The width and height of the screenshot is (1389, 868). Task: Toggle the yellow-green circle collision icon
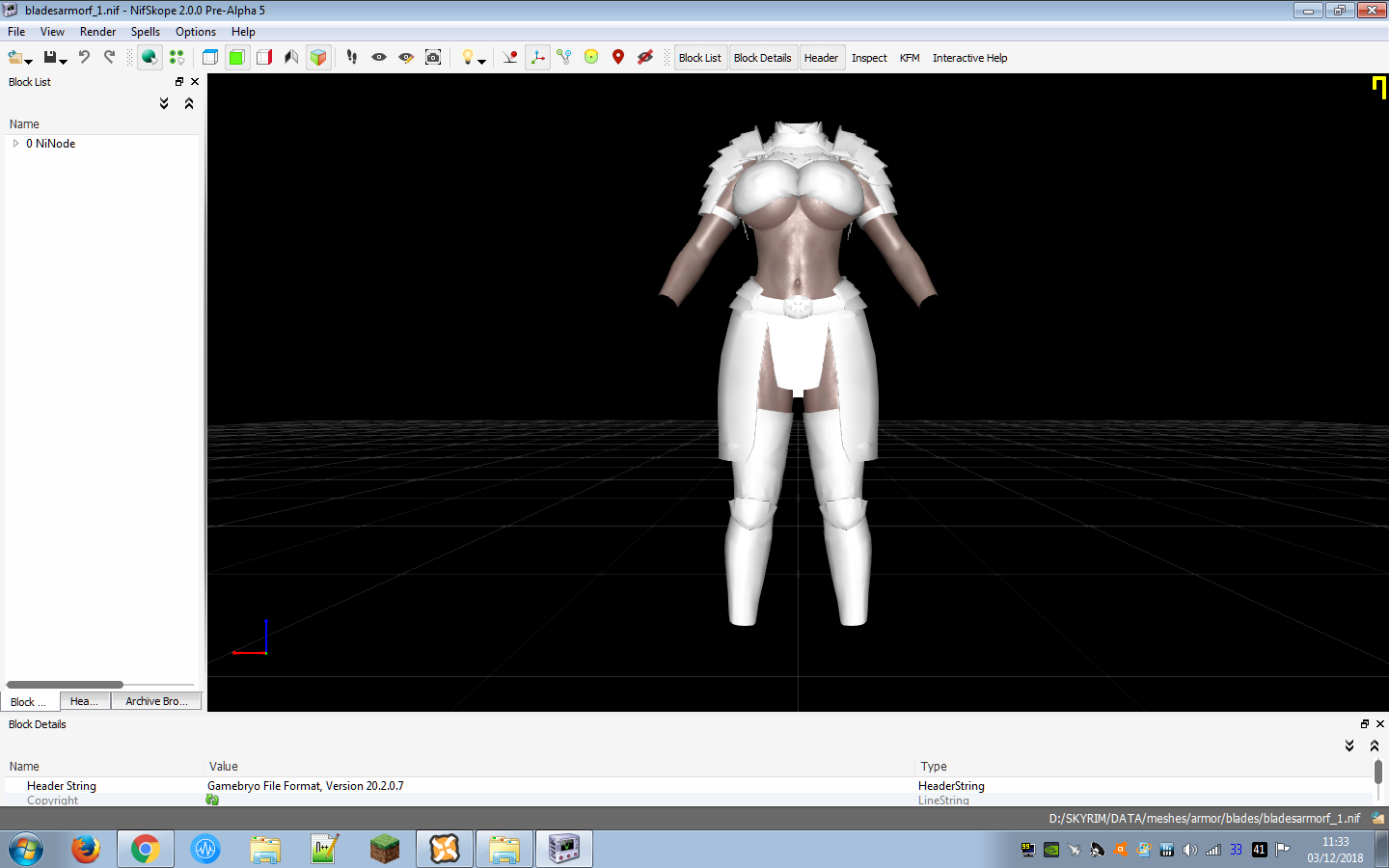click(591, 58)
